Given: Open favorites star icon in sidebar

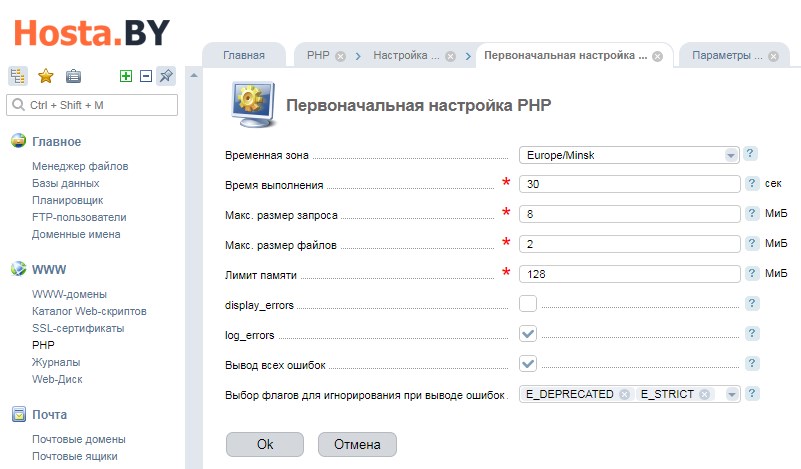Looking at the screenshot, I should [x=45, y=76].
